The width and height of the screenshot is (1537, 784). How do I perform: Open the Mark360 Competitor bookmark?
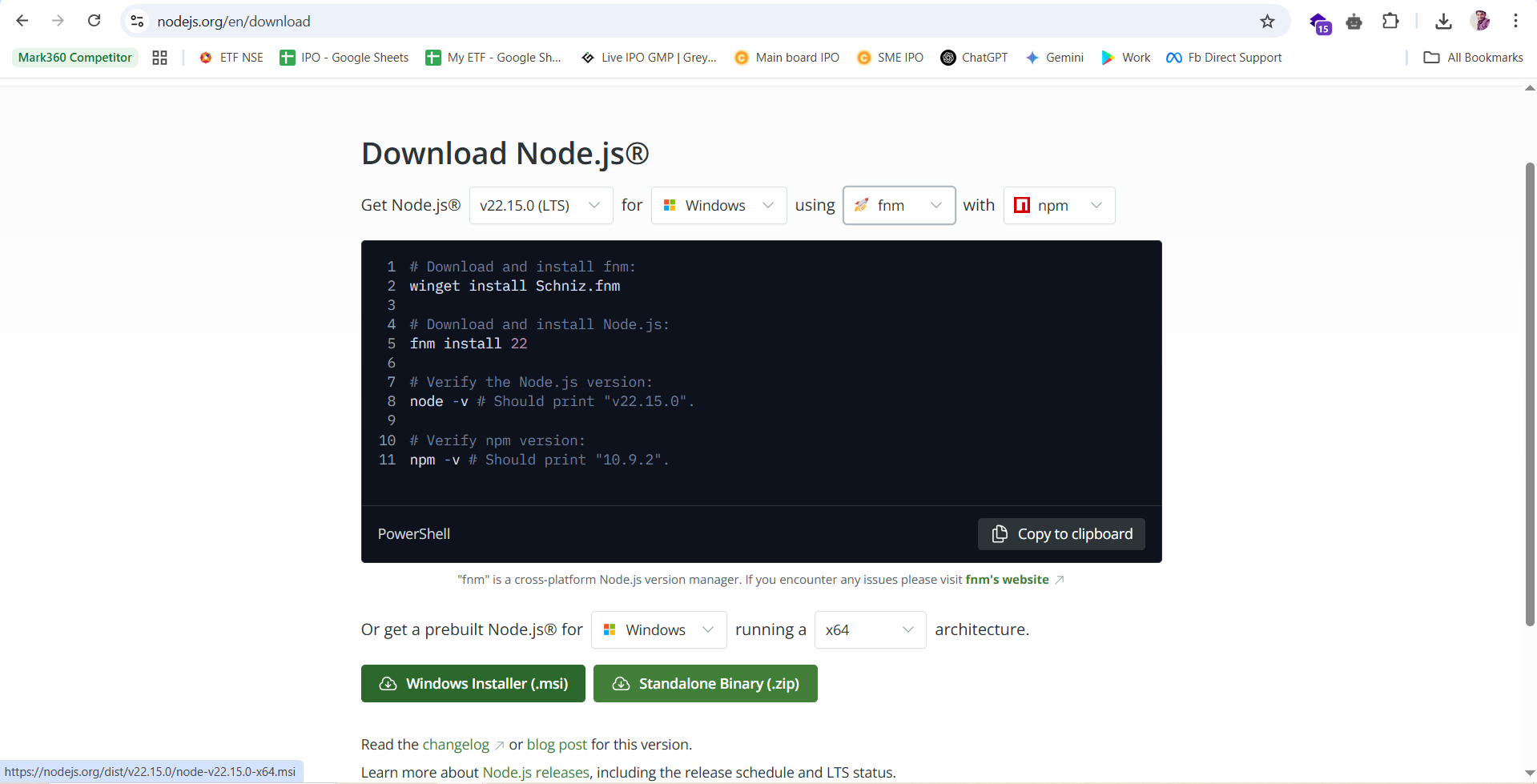click(x=75, y=58)
